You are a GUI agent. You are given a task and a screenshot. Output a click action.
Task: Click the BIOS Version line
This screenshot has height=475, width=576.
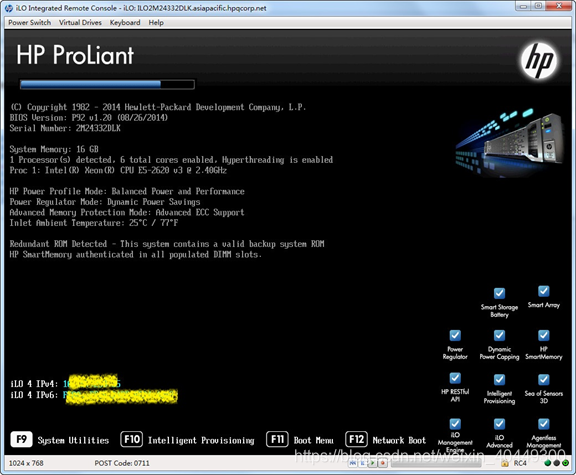[89, 118]
